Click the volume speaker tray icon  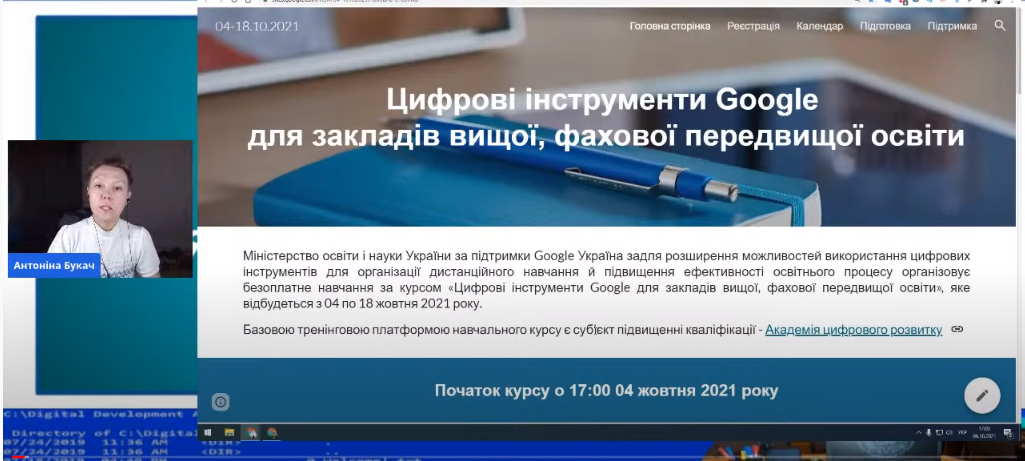(x=949, y=432)
